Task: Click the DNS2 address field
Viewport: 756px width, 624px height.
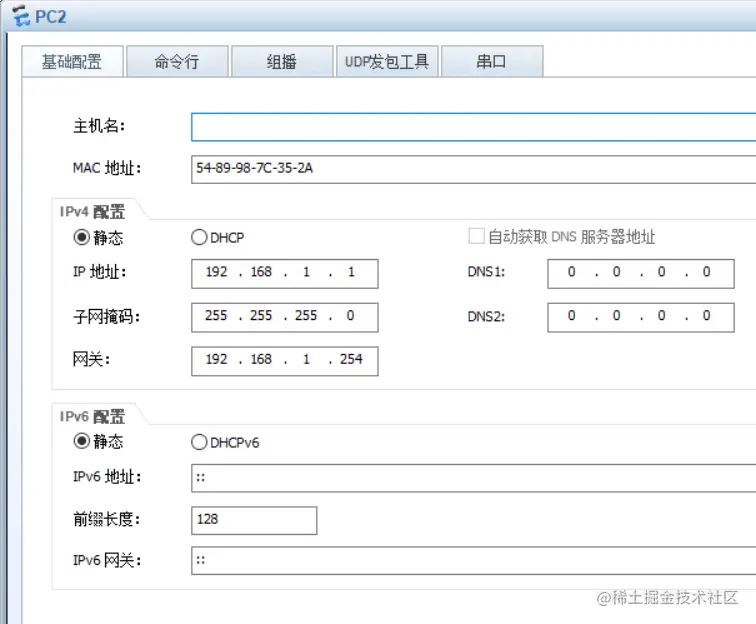Action: [x=641, y=317]
